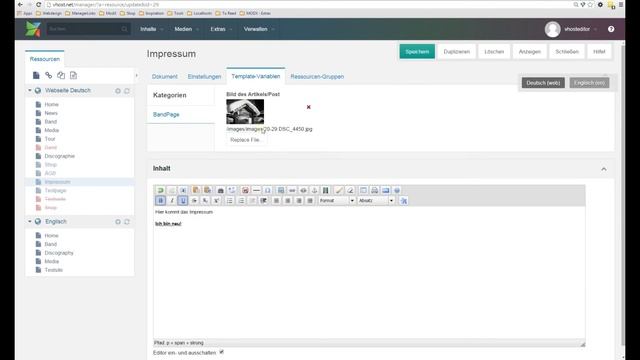This screenshot has height=360, width=640.
Task: Click the globe icon beside Englisch
Action: [x=38, y=221]
